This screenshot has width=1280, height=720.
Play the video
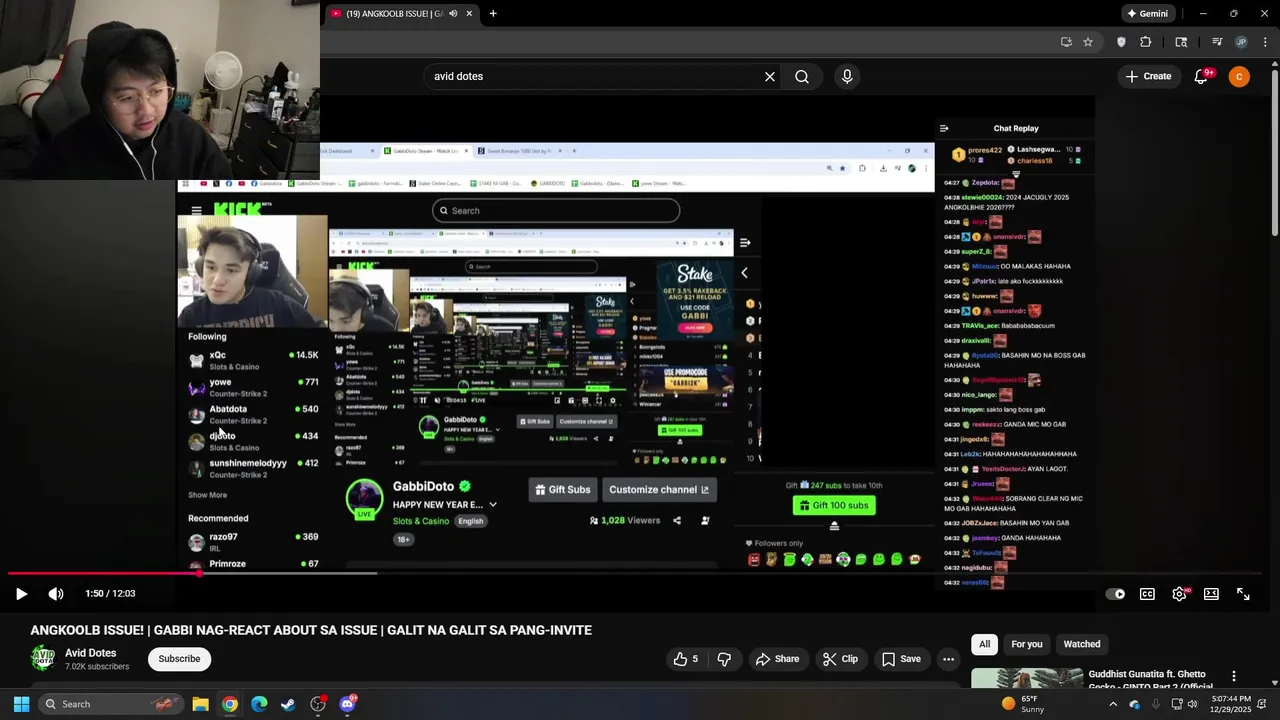tap(21, 594)
